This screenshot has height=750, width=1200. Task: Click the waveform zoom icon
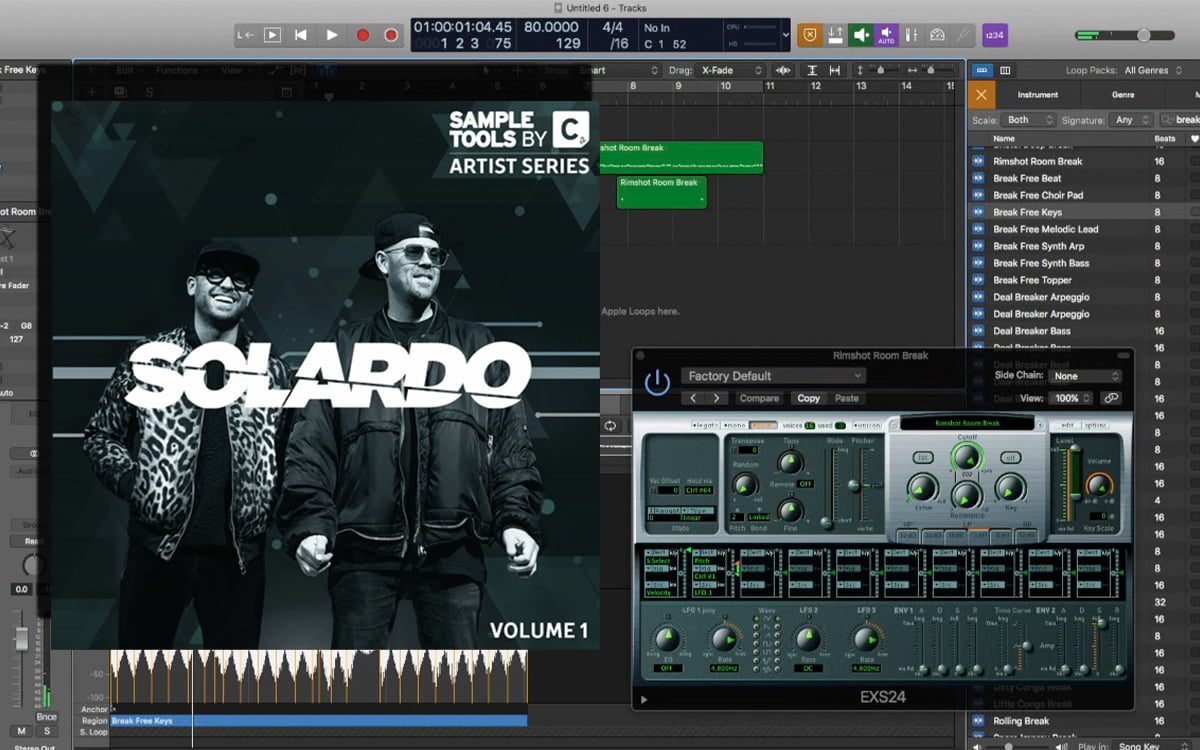point(783,71)
